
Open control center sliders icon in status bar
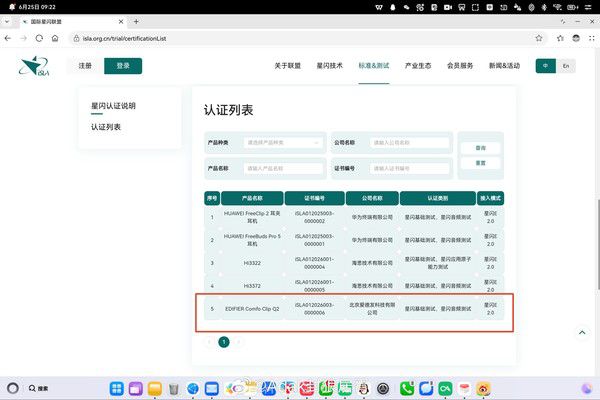(589, 7)
